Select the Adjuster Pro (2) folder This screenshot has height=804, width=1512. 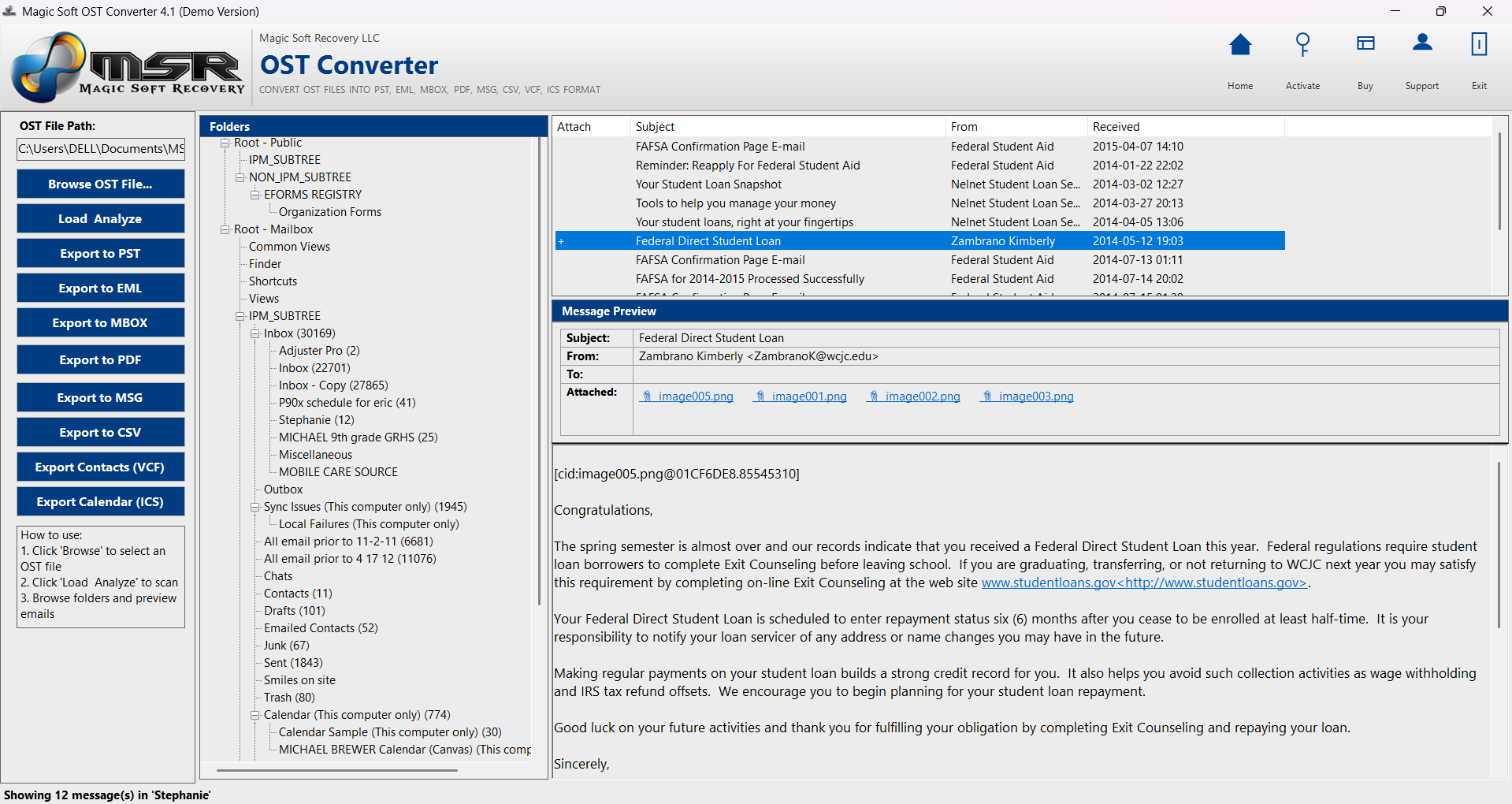(319, 351)
